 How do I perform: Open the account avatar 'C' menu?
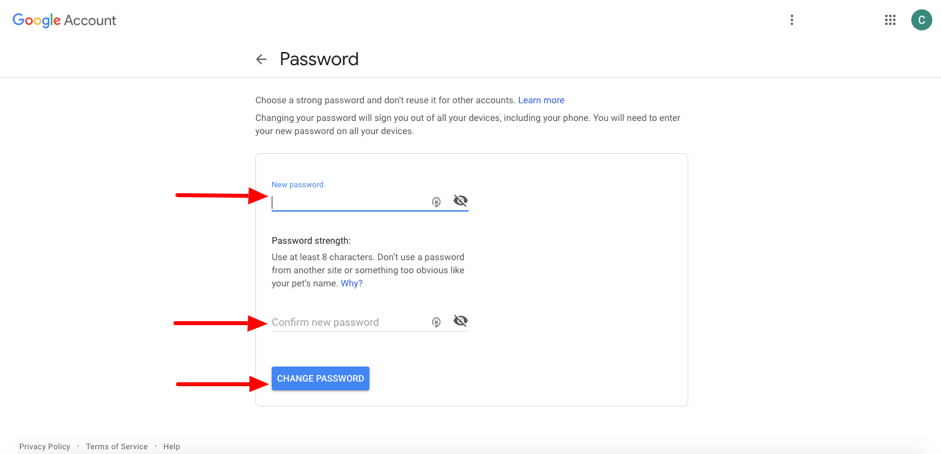pos(921,20)
